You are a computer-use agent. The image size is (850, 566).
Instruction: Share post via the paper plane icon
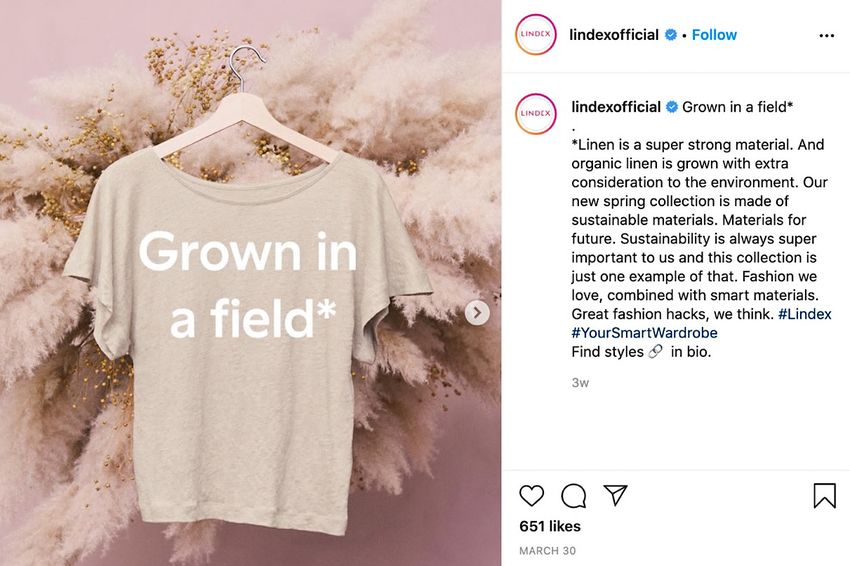615,495
